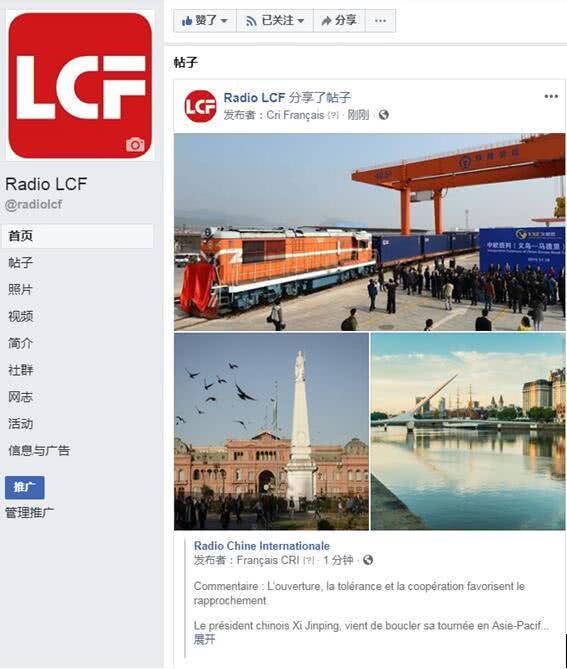The height and width of the screenshot is (669, 567).
Task: Open the Radio Chine Internationale link
Action: (262, 546)
